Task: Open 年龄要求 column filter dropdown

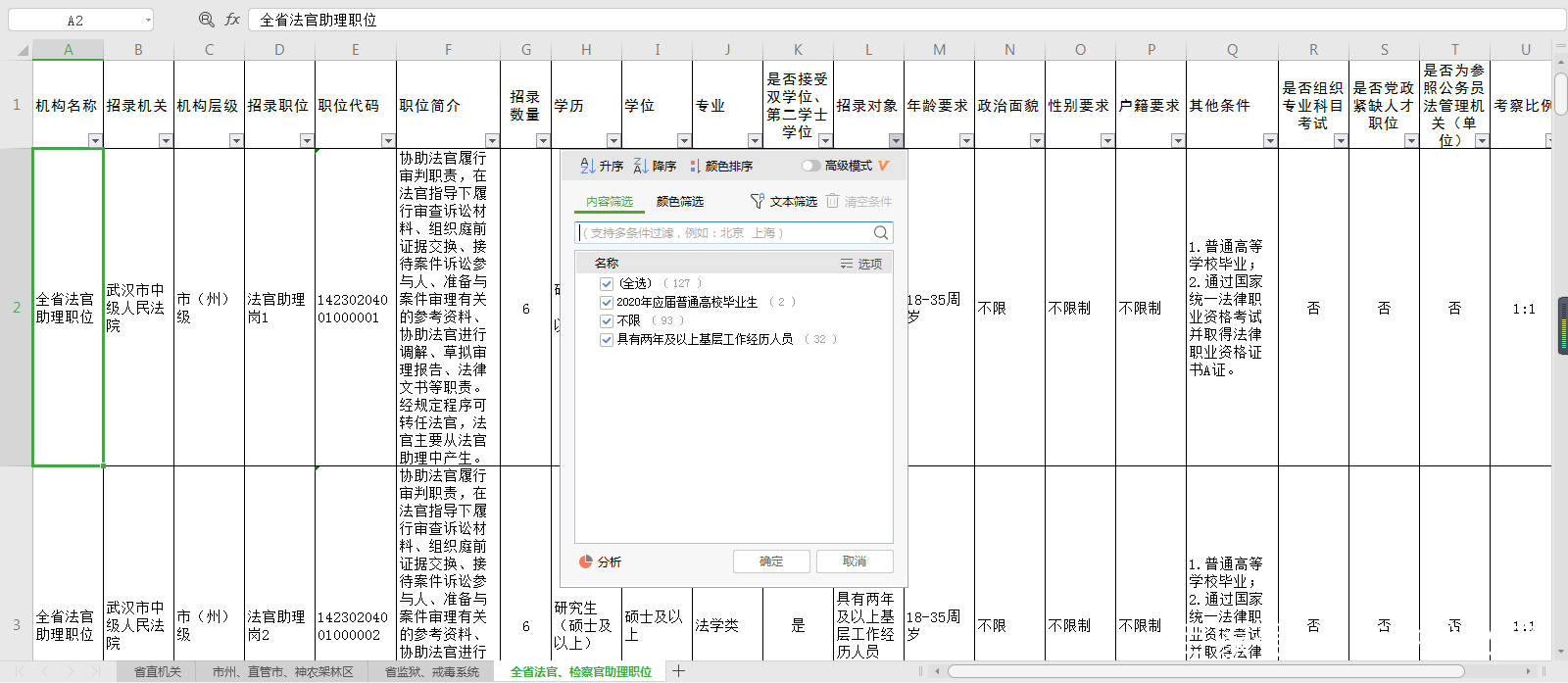Action: tap(966, 140)
